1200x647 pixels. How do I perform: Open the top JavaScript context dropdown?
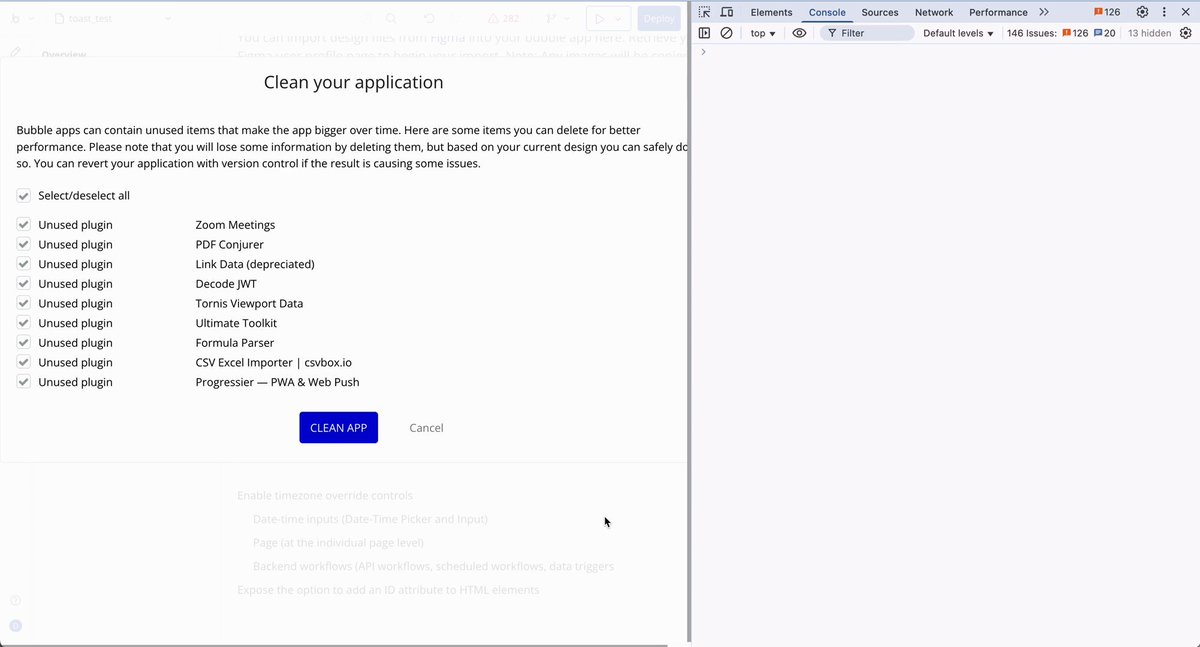(x=763, y=33)
